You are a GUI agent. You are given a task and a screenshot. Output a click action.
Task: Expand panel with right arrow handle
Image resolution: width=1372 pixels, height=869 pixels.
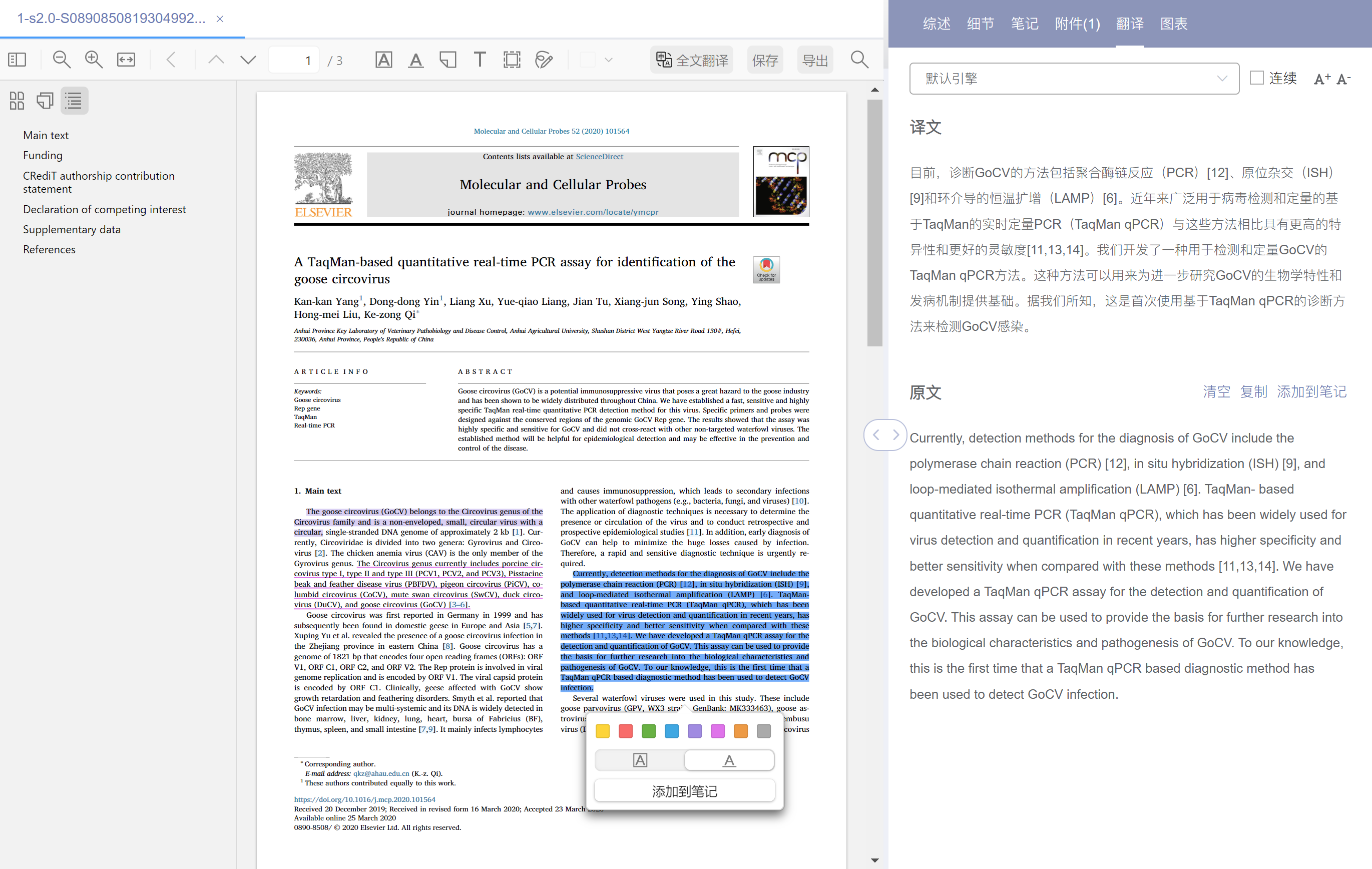(895, 435)
